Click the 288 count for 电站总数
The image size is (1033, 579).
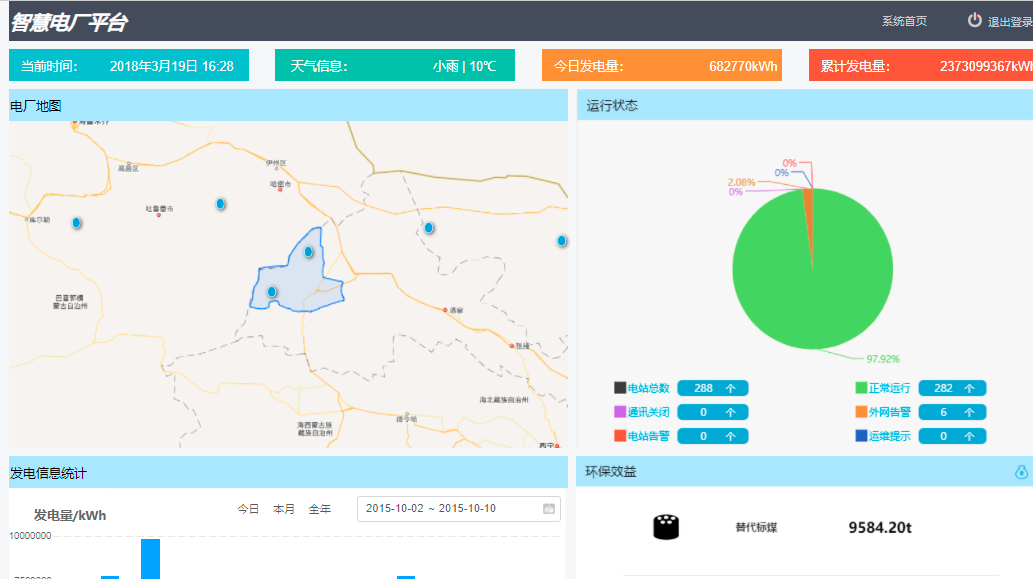click(x=703, y=389)
